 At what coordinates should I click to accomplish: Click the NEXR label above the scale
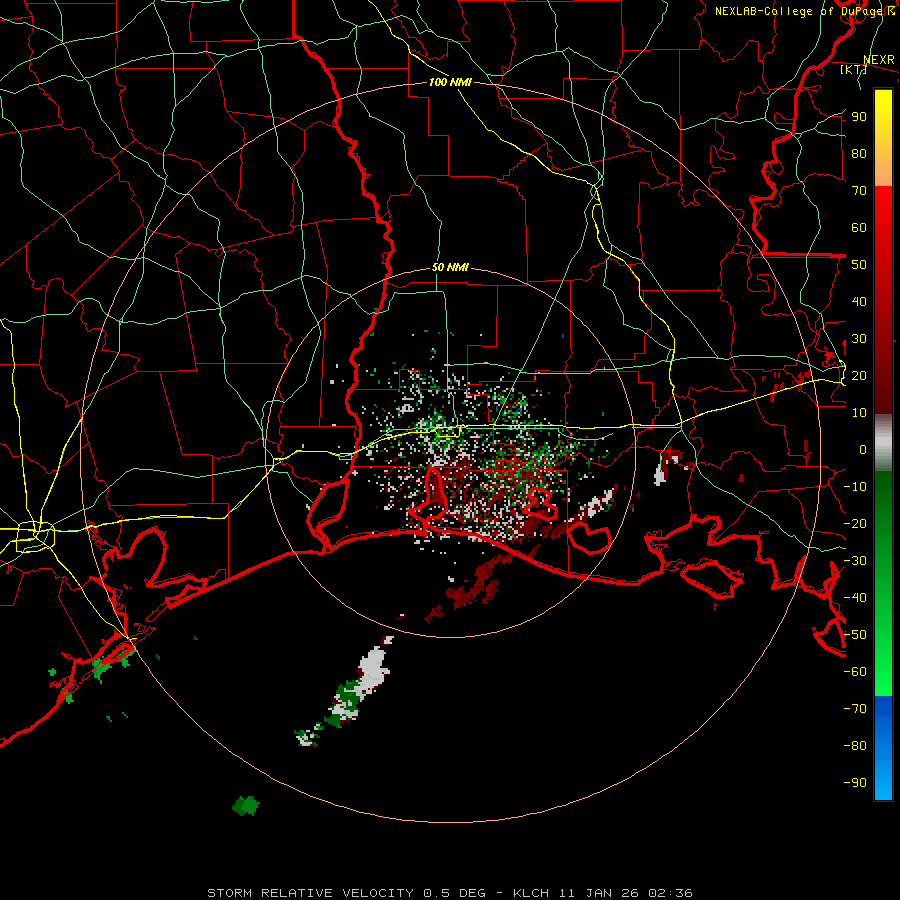tap(879, 60)
